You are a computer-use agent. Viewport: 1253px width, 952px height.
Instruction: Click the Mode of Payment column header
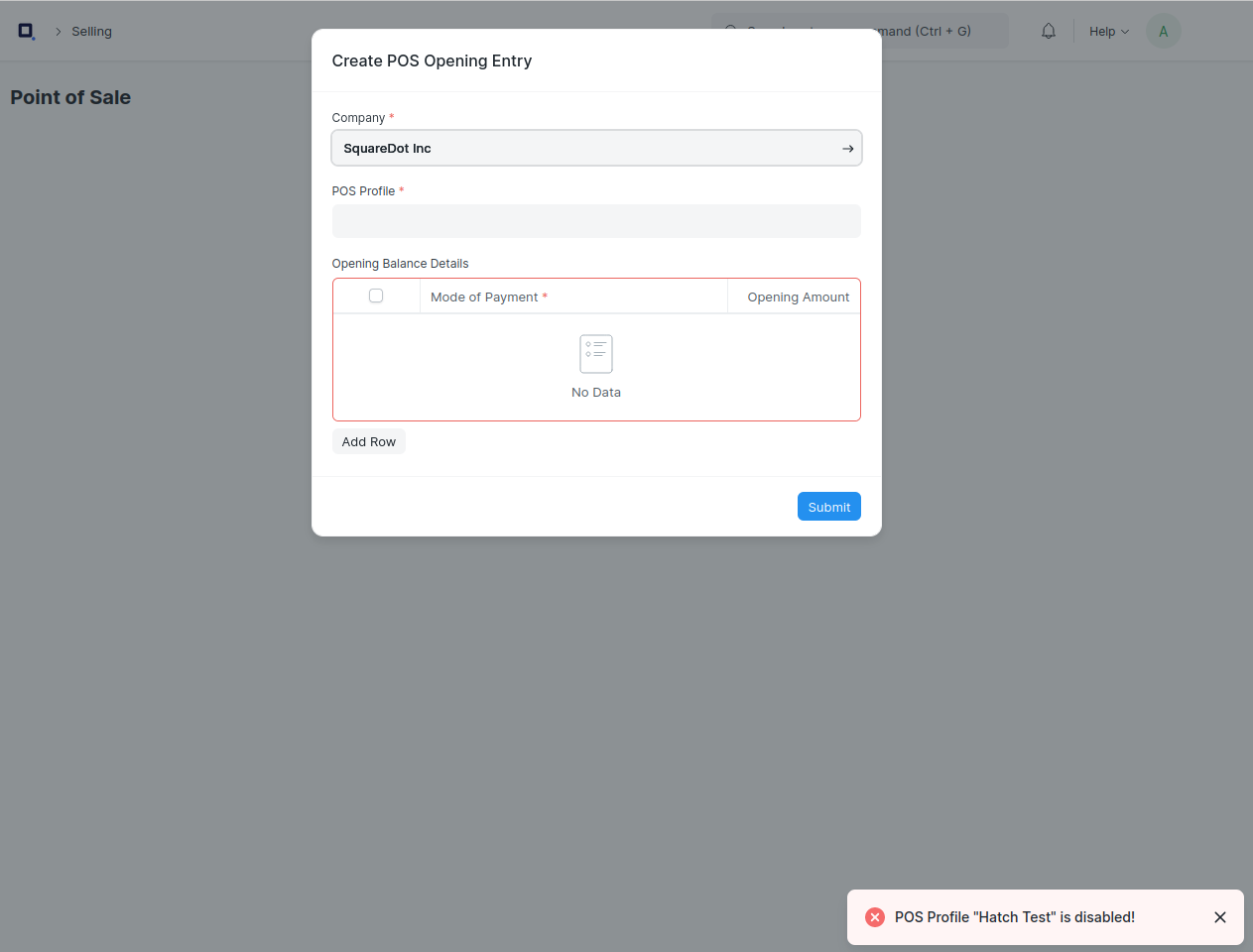click(x=485, y=296)
